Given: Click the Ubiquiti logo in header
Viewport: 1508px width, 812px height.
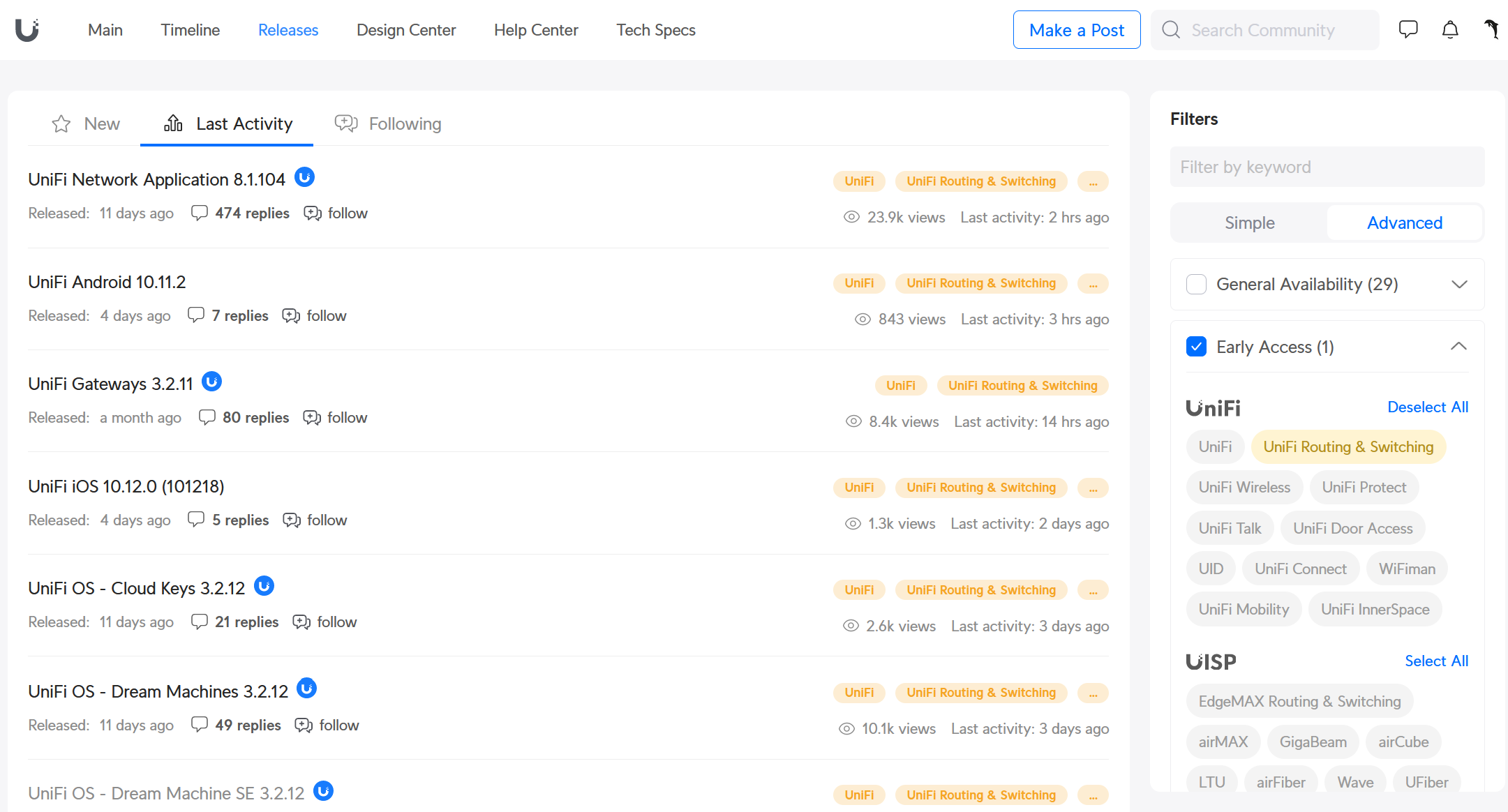Looking at the screenshot, I should point(27,30).
